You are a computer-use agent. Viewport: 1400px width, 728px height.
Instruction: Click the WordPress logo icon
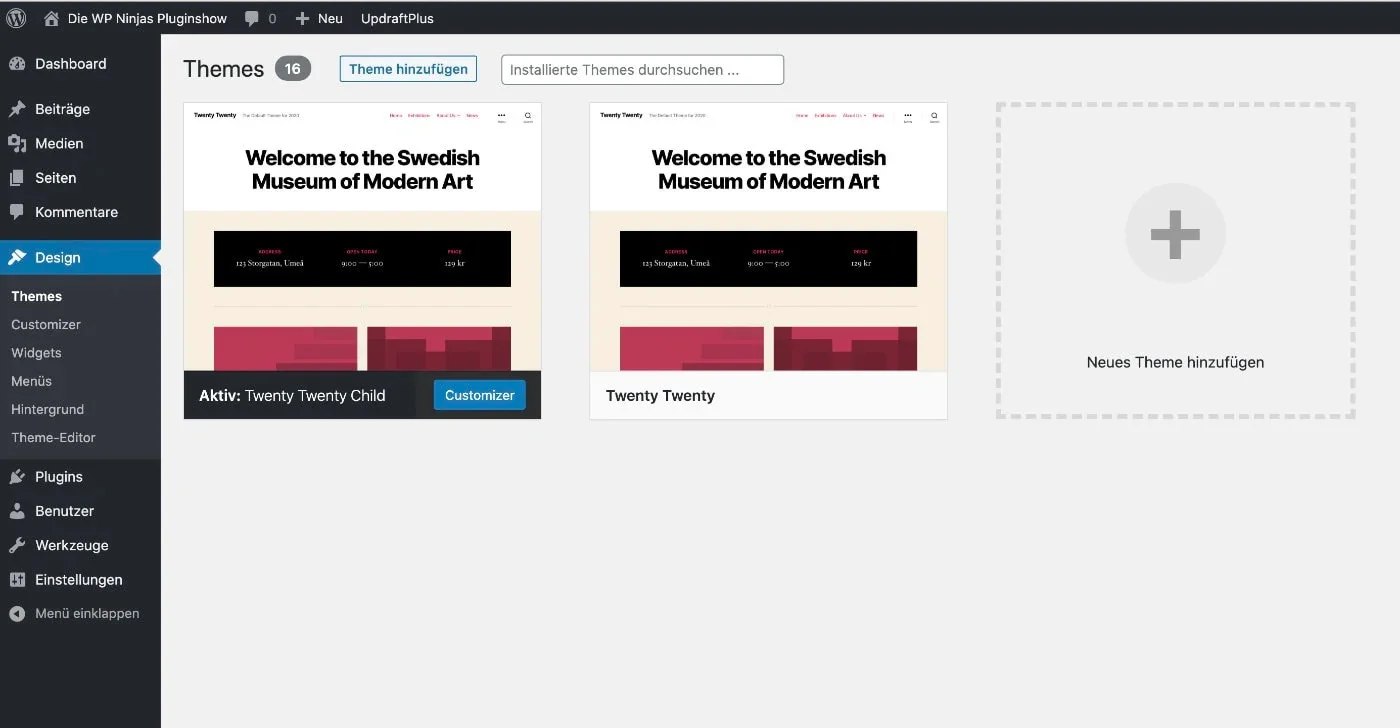tap(16, 18)
